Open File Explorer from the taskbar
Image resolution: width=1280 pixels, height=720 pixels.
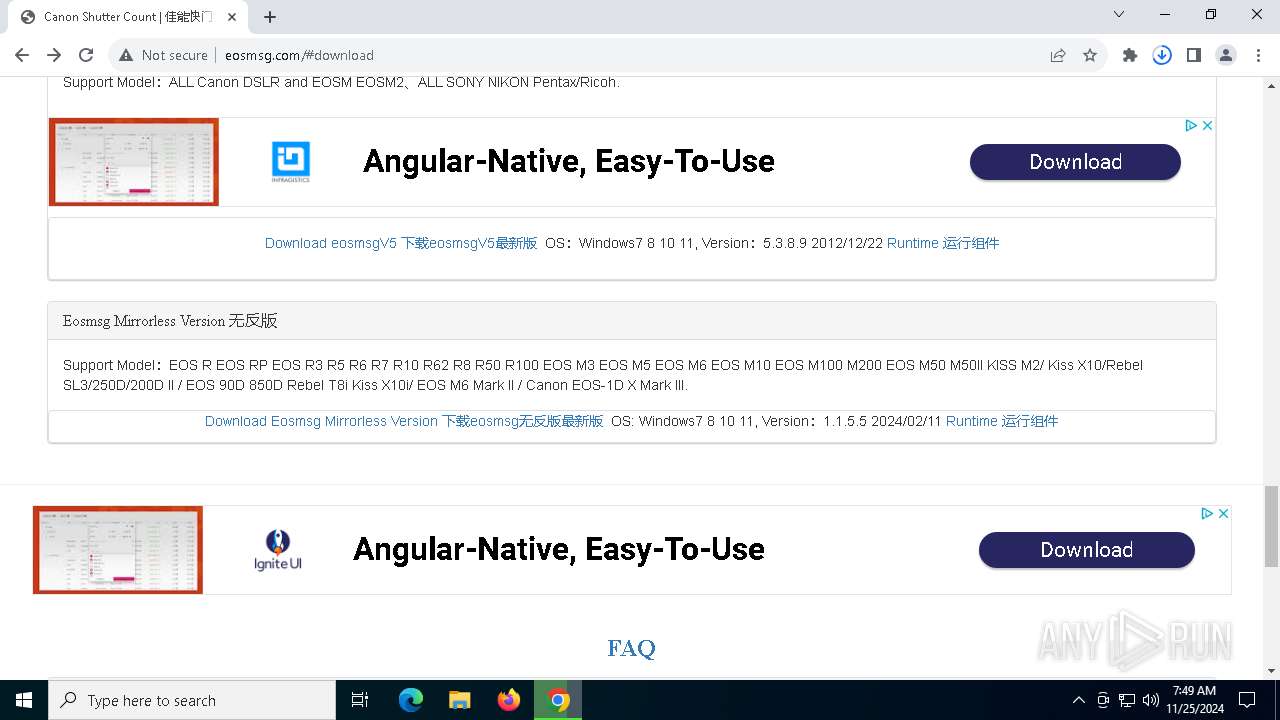[460, 700]
